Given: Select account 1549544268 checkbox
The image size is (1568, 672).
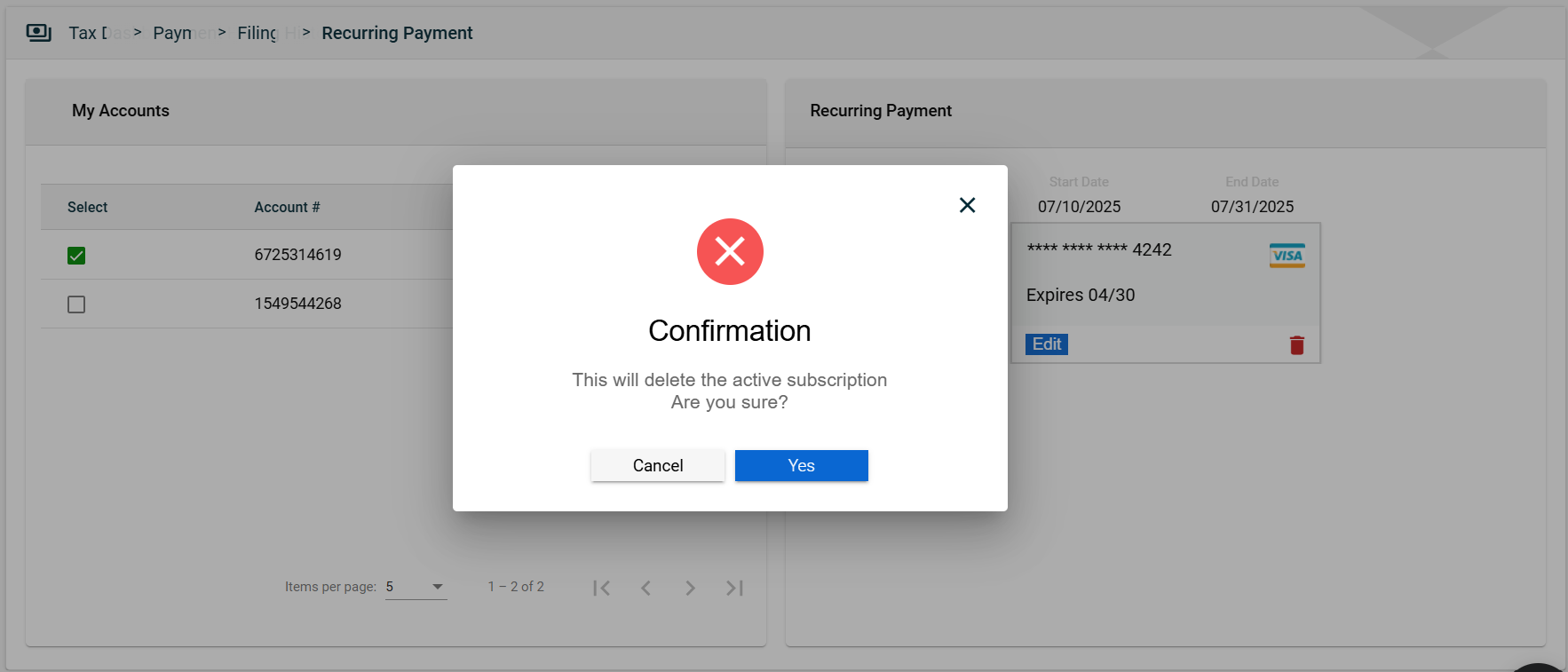Looking at the screenshot, I should click(x=76, y=304).
